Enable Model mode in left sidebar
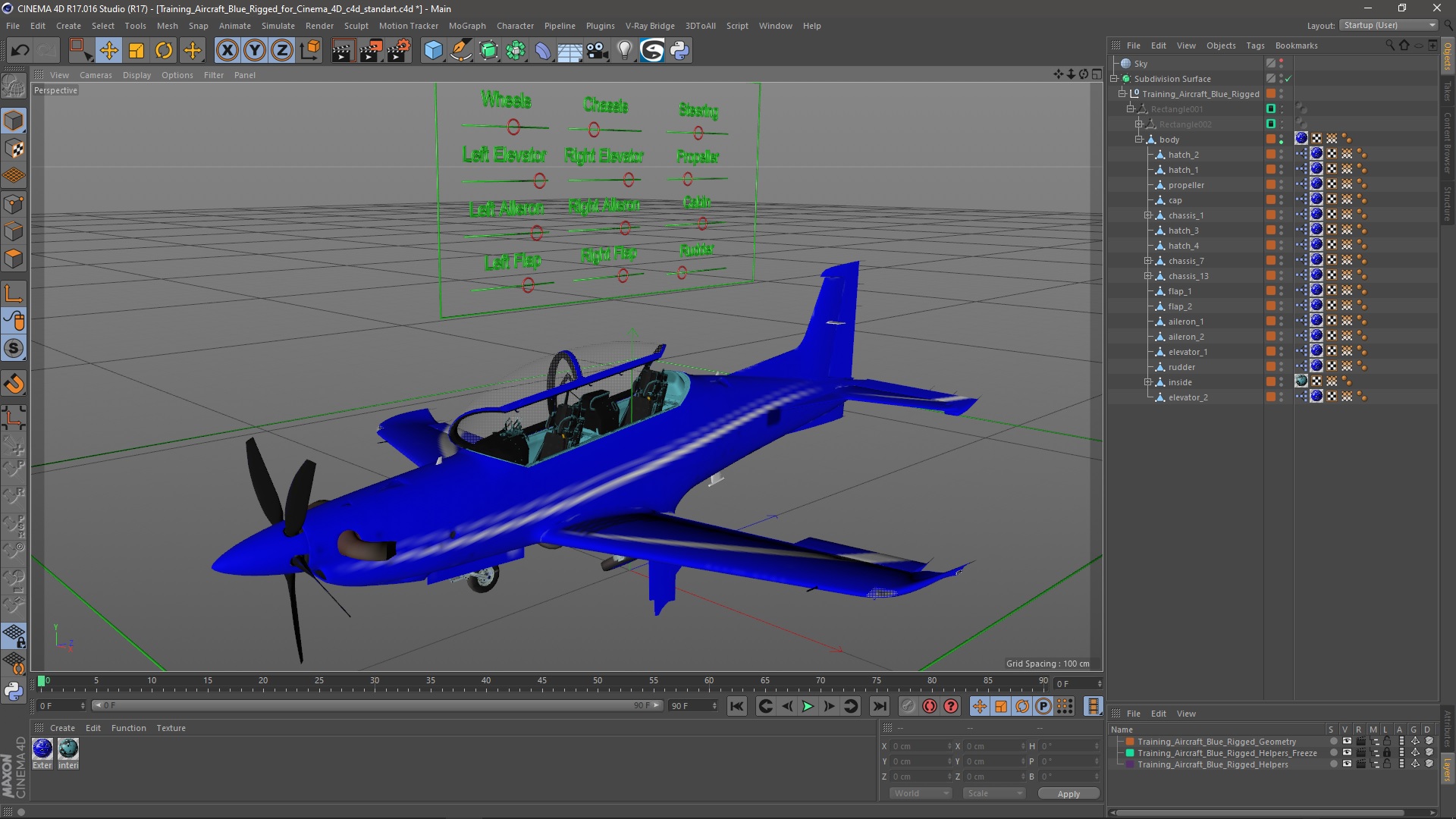The image size is (1456, 819). (14, 121)
